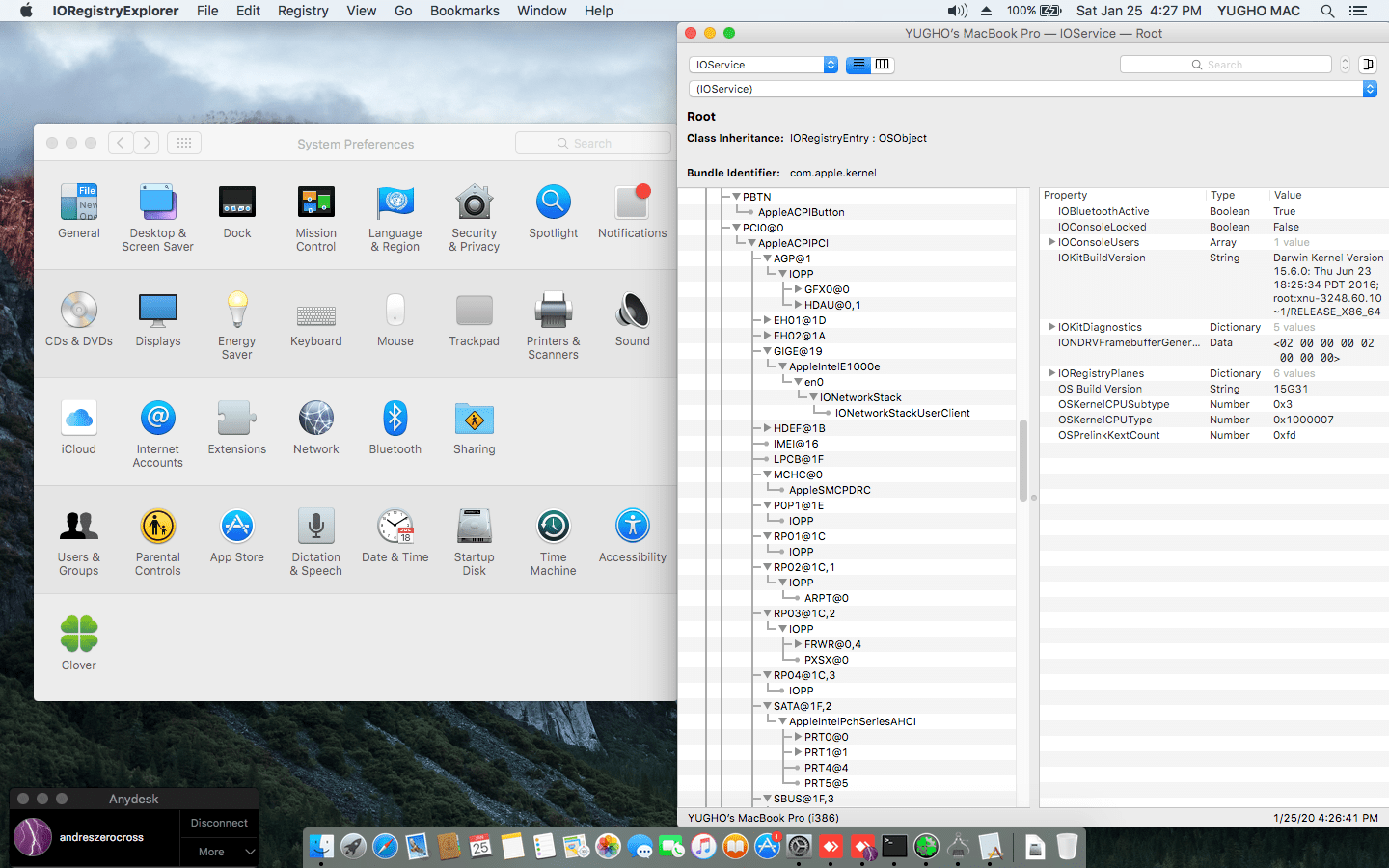The image size is (1389, 868).
Task: Open Trash in the Dock
Action: (1067, 847)
